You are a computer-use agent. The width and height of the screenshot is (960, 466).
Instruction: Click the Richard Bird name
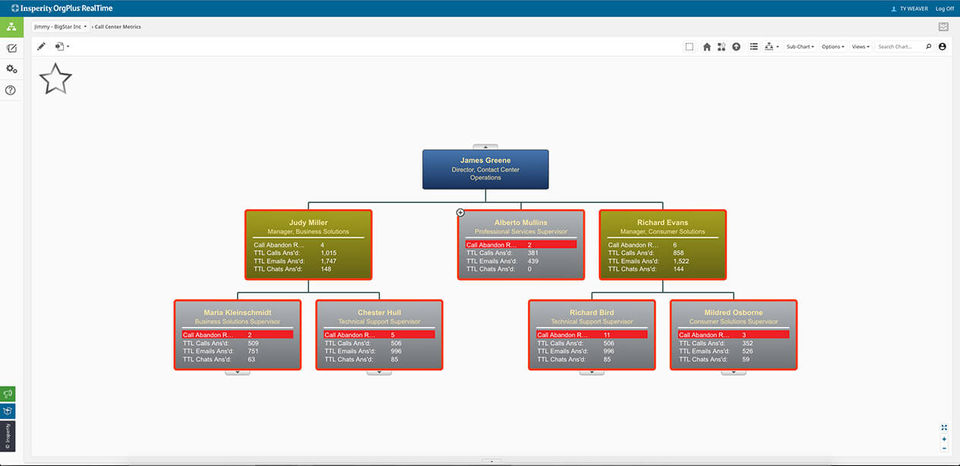tap(591, 312)
